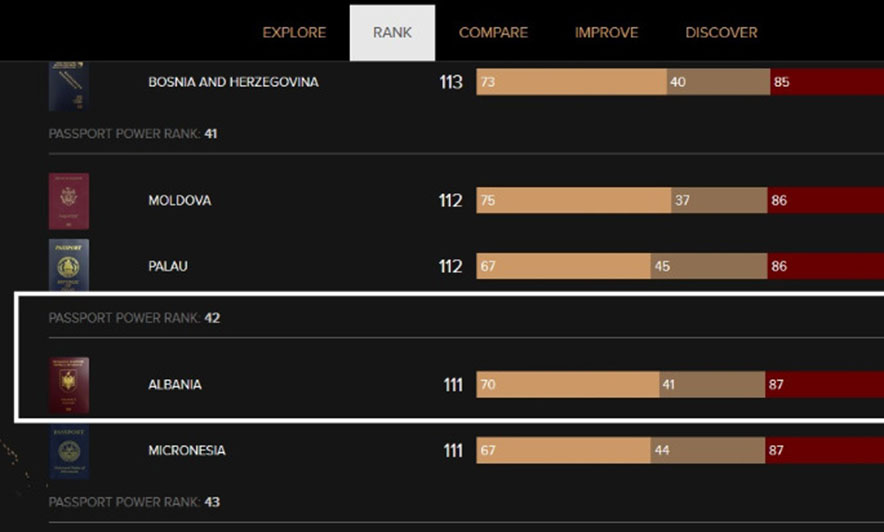Viewport: 884px width, 532px height.
Task: Click the Palau country name
Action: pyautogui.click(x=168, y=267)
